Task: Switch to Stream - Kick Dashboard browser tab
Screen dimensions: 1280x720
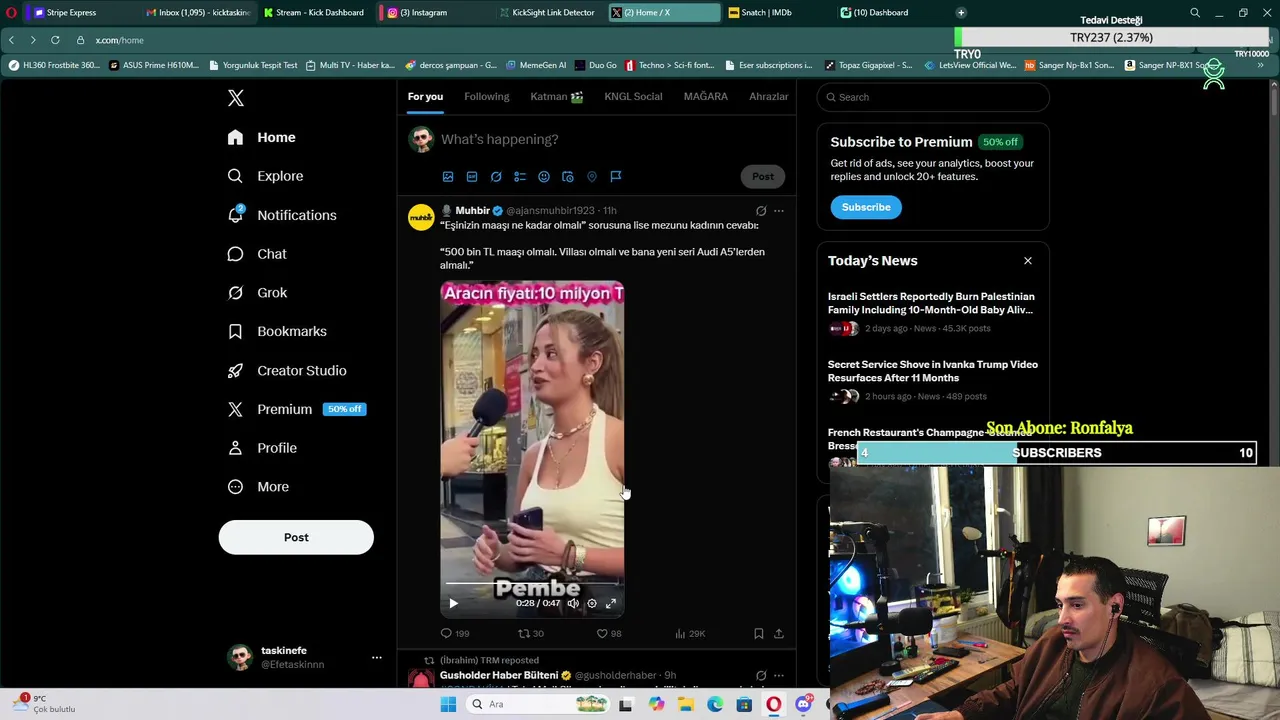Action: click(x=313, y=12)
